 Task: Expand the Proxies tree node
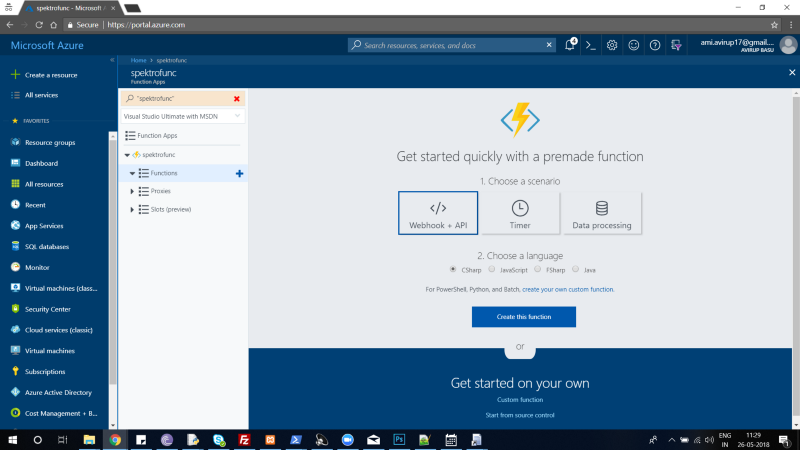(x=132, y=191)
